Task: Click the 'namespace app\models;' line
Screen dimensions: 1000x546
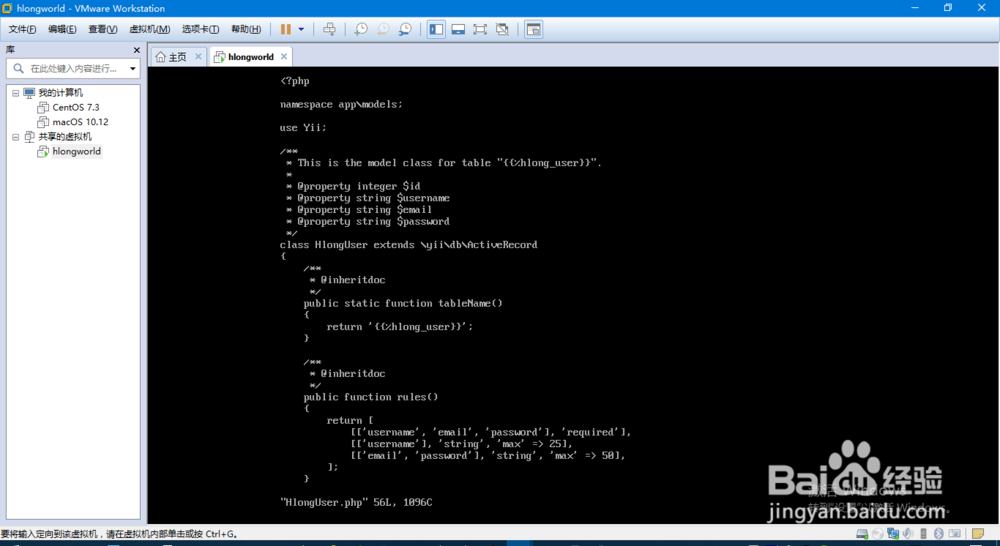Action: click(x=341, y=105)
